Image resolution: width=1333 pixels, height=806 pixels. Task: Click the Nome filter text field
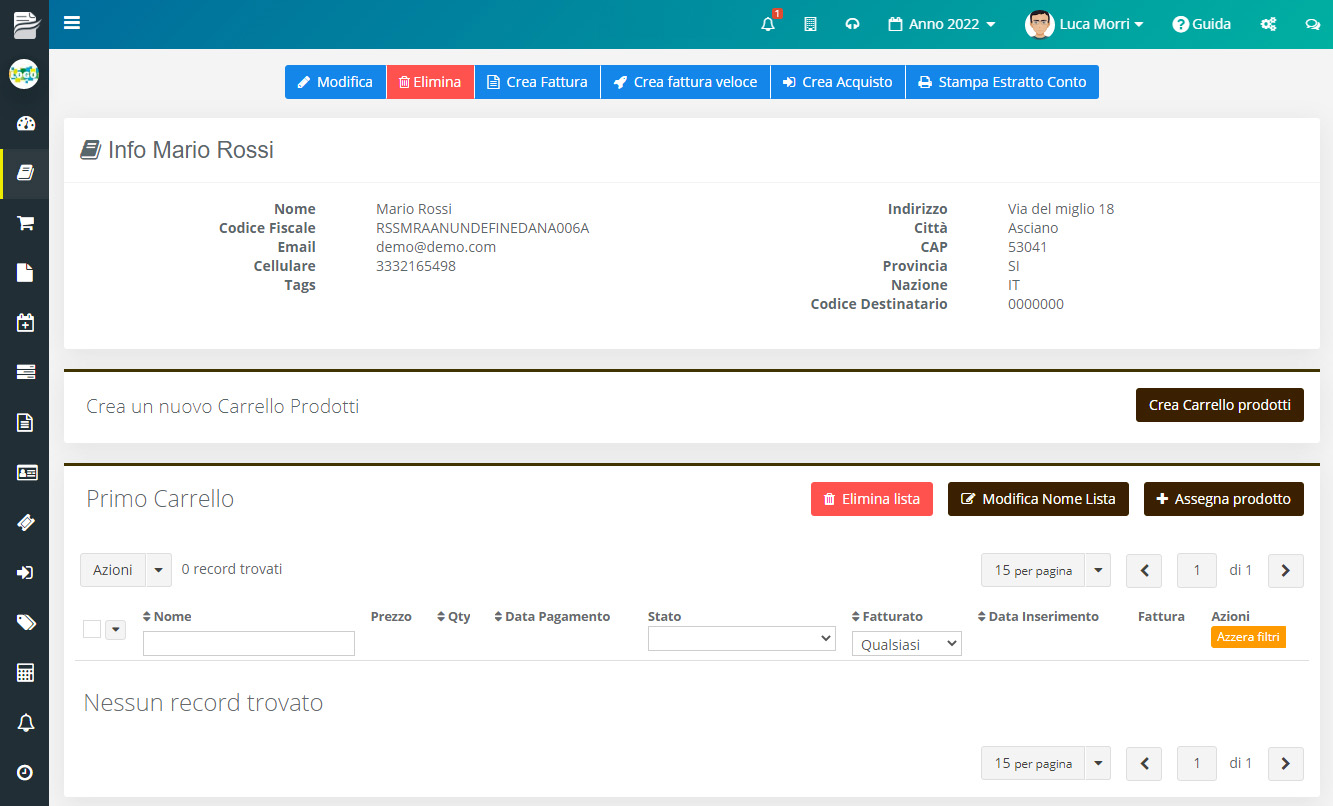pos(249,643)
